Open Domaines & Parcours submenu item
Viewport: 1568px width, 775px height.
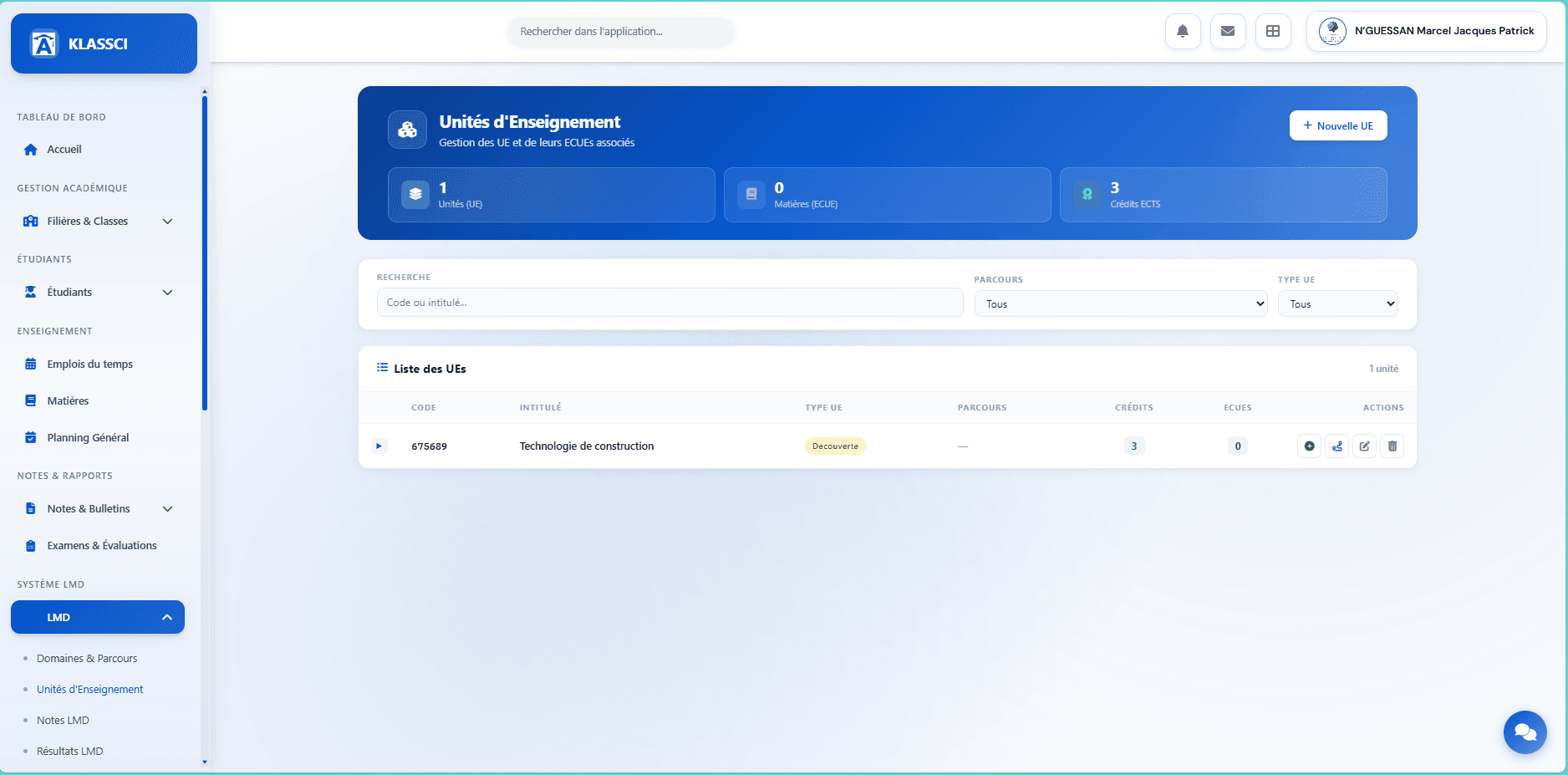tap(87, 659)
